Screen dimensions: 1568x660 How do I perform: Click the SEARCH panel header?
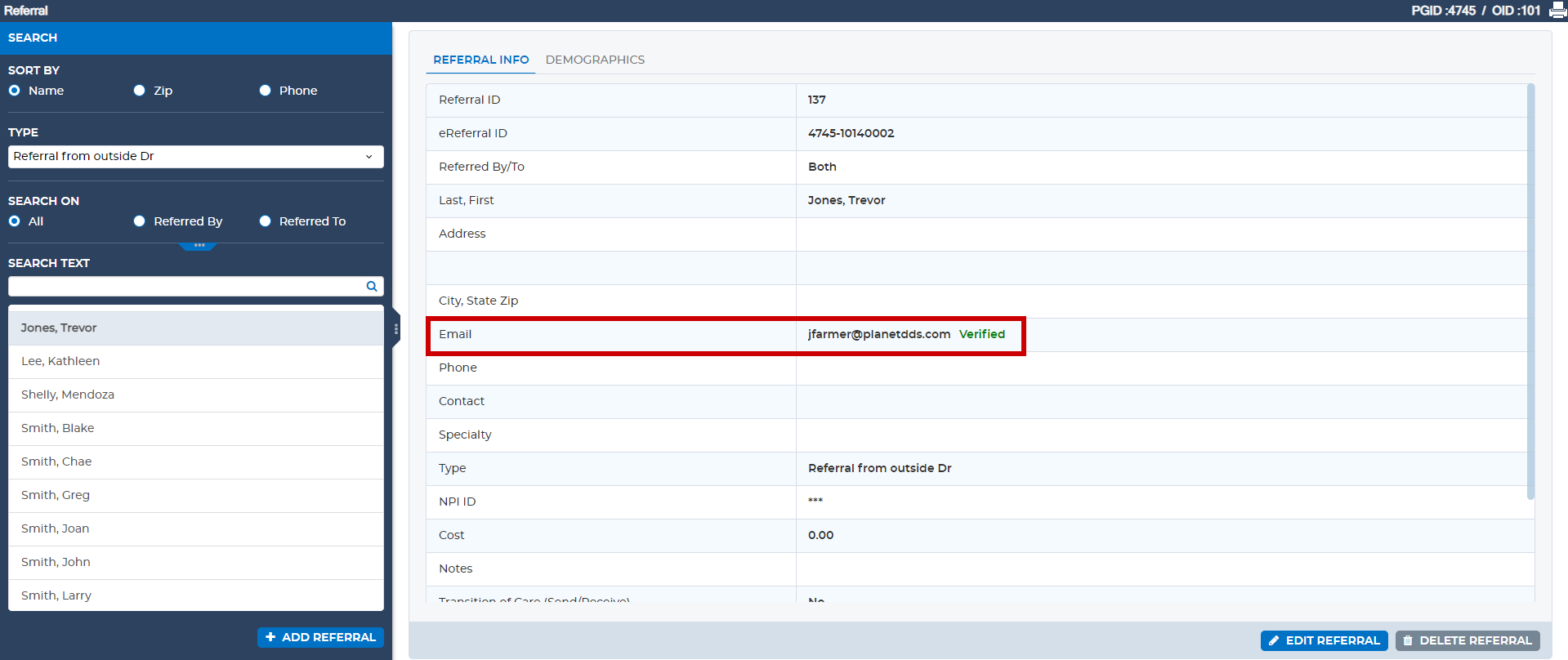[x=196, y=38]
